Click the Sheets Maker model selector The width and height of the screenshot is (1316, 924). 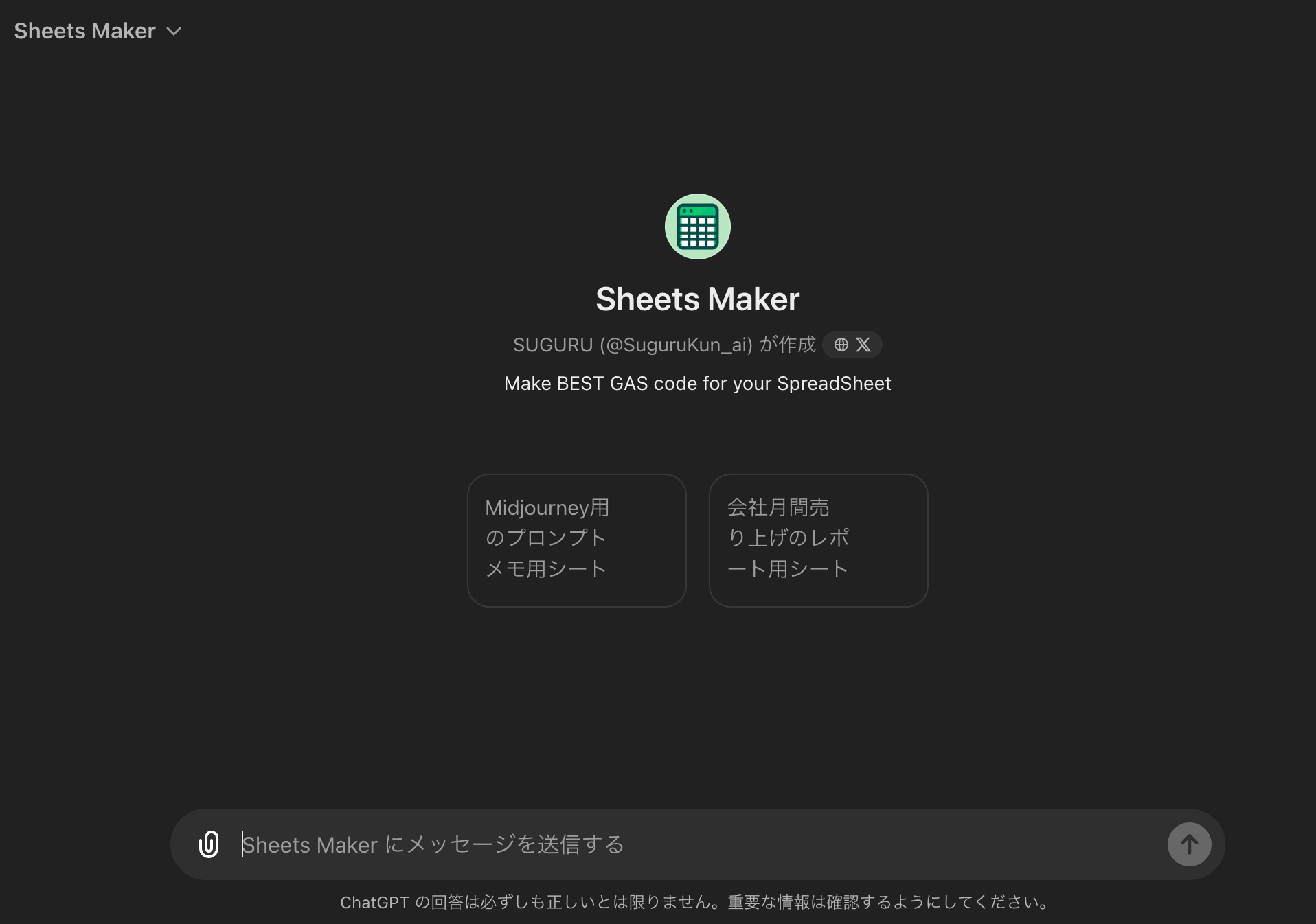tap(96, 31)
